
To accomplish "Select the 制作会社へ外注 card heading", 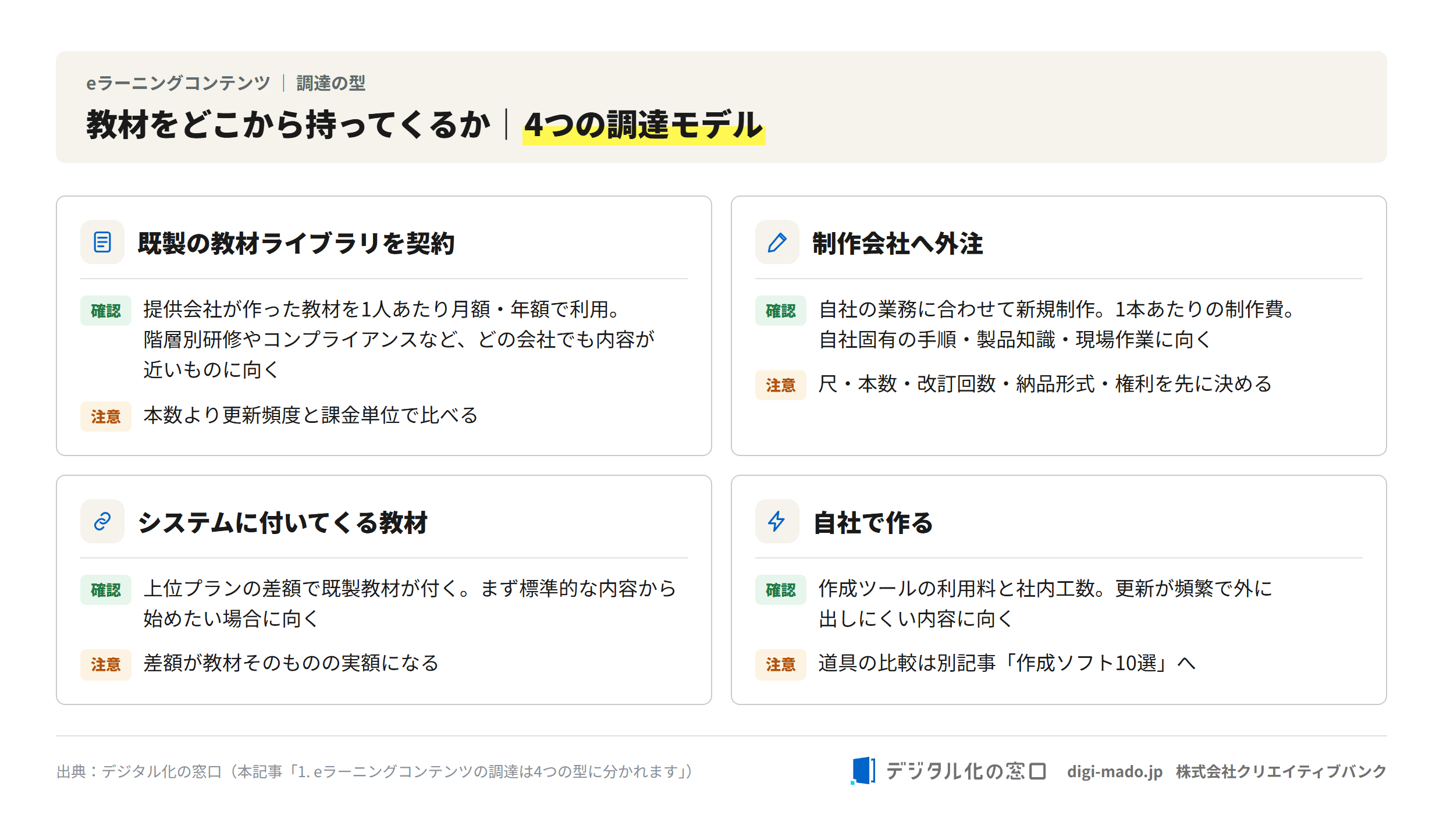I will pyautogui.click(x=897, y=243).
